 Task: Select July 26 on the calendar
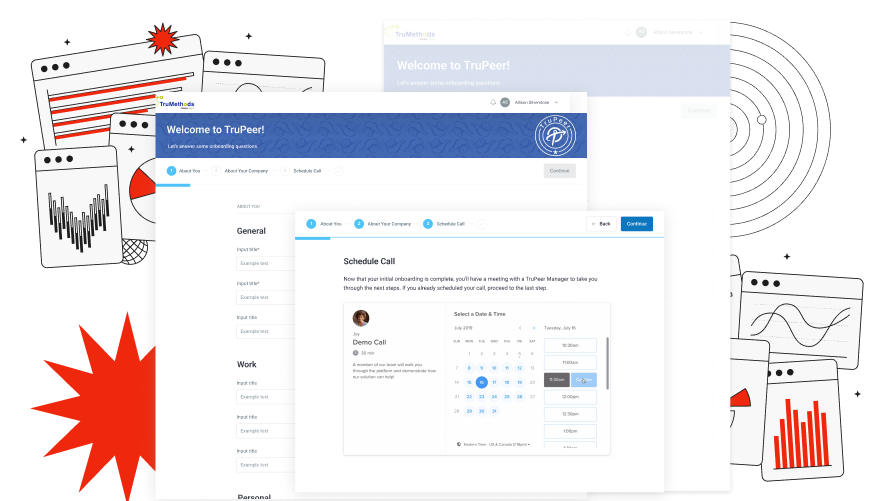[519, 396]
